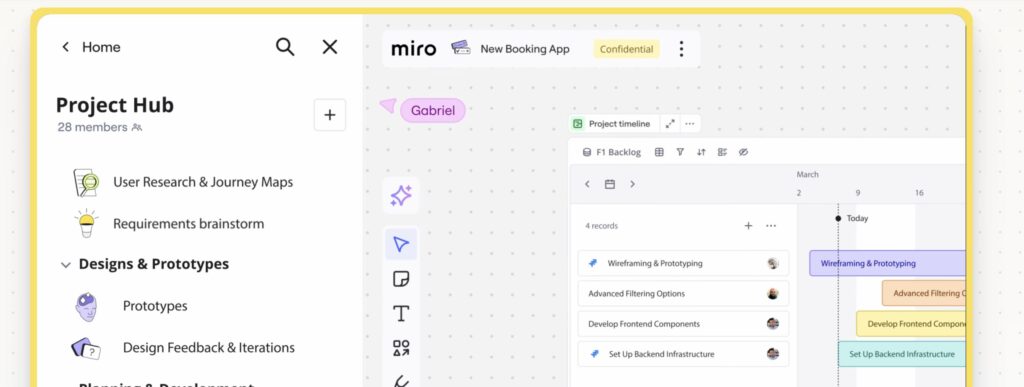Click Gabriel's cursor name tag
Viewport: 1024px width, 387px height.
[433, 110]
